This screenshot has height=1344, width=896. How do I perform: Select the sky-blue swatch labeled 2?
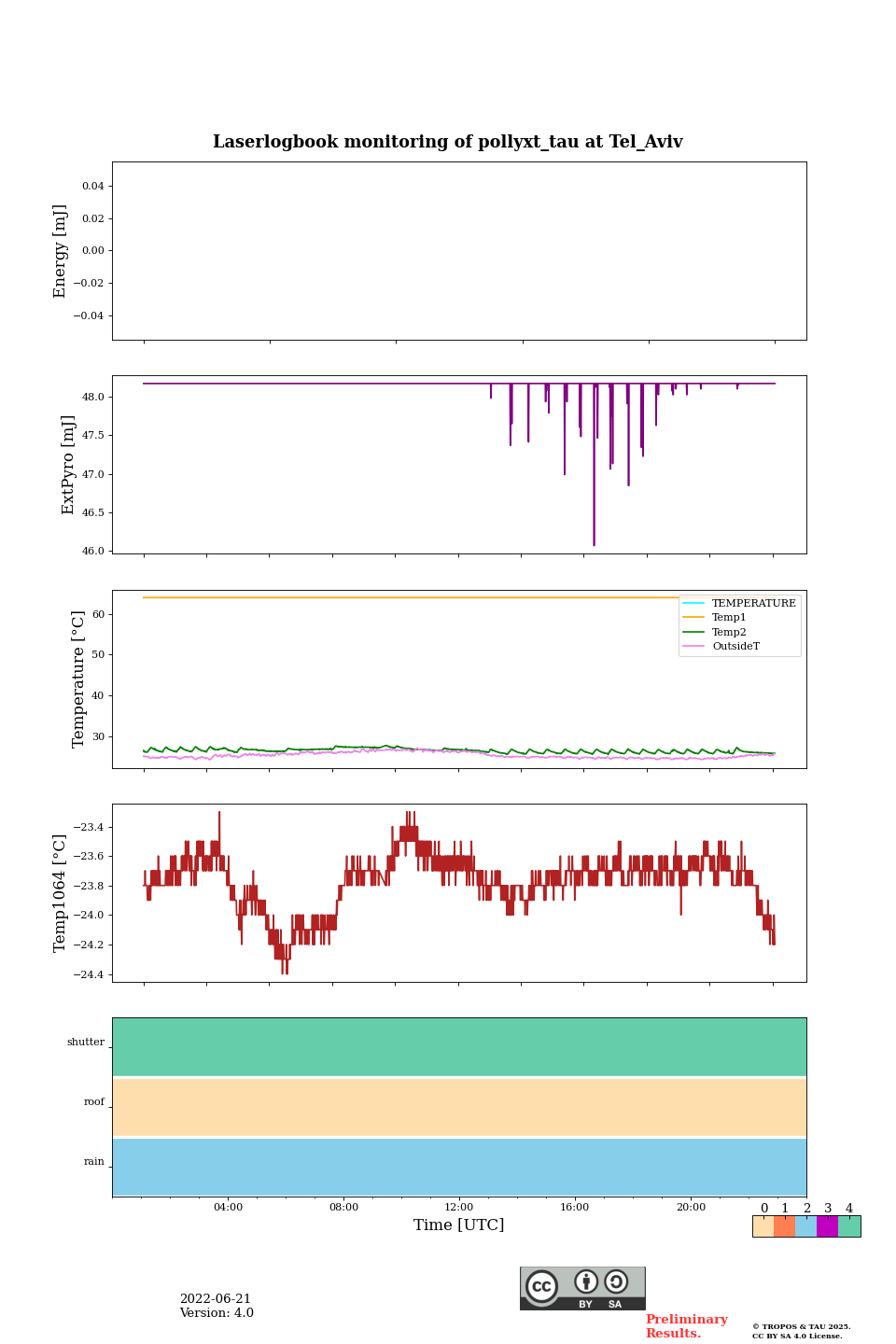pos(806,1226)
